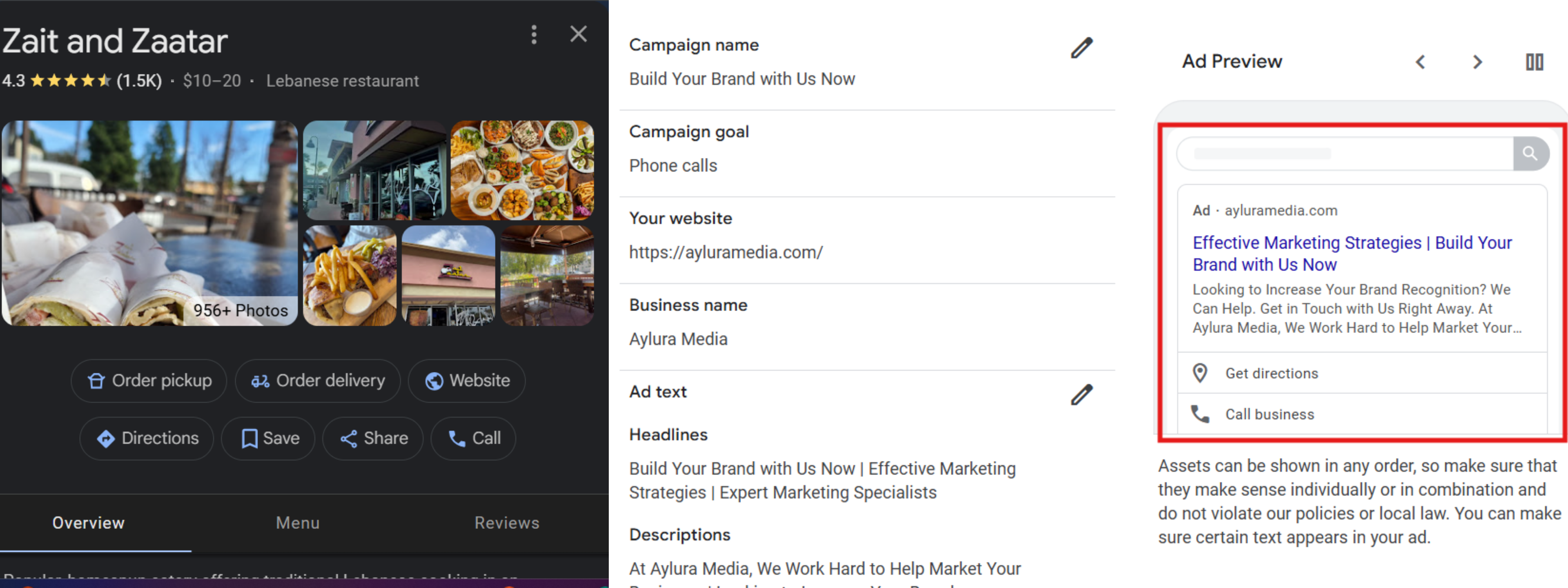1568x588 pixels.
Task: Go to next ad preview
Action: point(1477,62)
